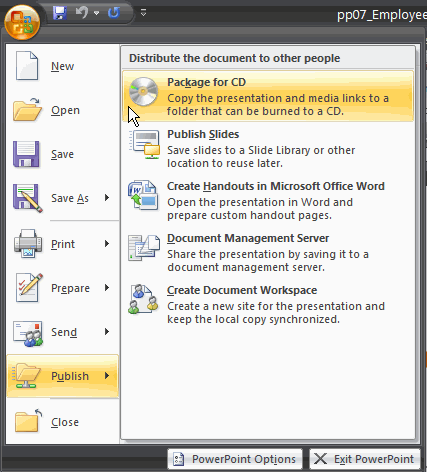Click the Save As floppy with pencil icon

pyautogui.click(x=28, y=198)
